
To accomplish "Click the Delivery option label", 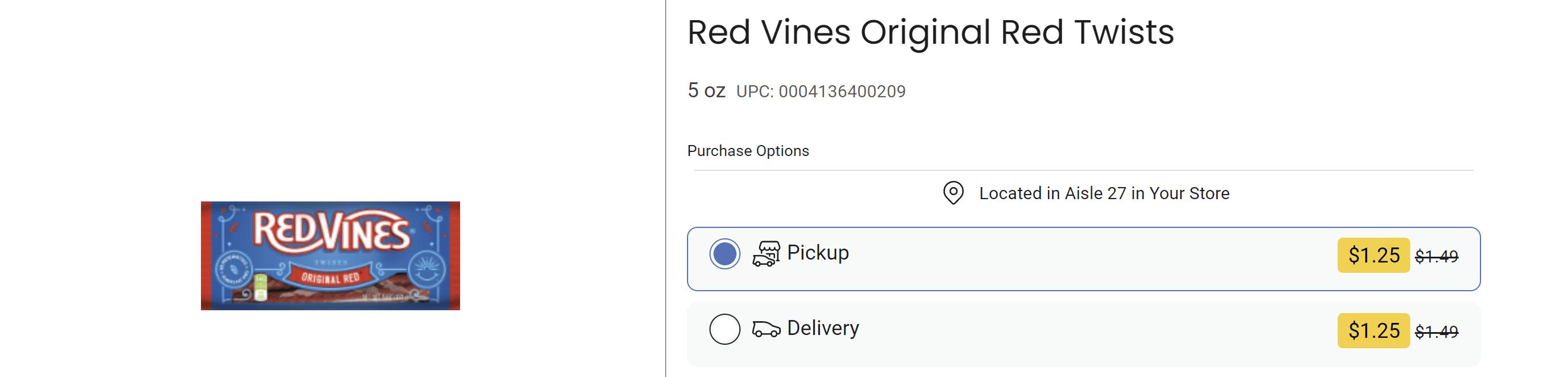I will tap(822, 328).
